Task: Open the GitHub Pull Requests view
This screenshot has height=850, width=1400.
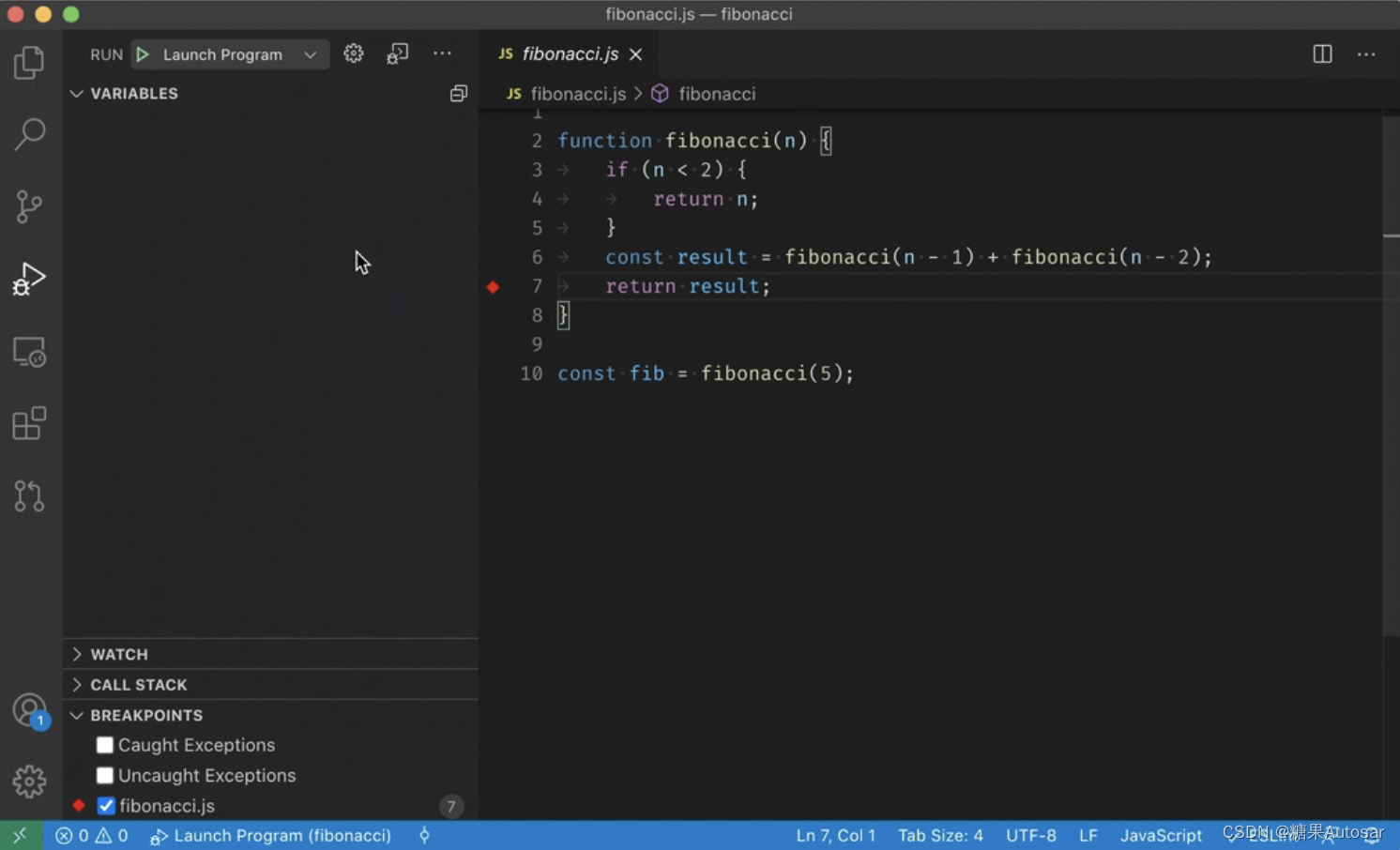Action: 29,495
